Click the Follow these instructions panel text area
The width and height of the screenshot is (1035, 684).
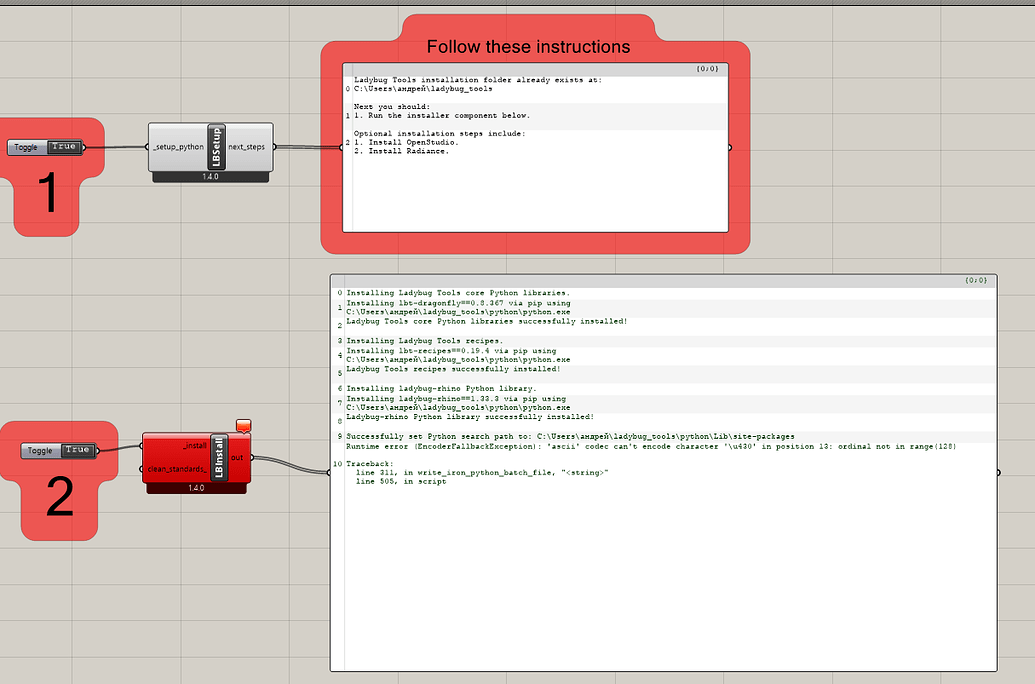point(535,150)
